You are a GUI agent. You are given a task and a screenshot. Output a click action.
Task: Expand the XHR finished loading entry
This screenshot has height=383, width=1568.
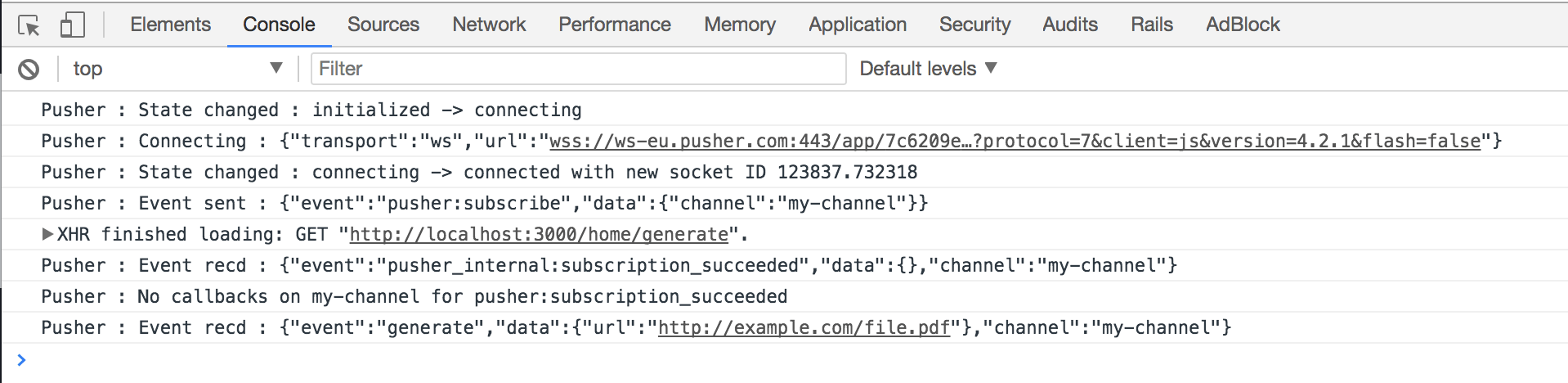[x=47, y=234]
